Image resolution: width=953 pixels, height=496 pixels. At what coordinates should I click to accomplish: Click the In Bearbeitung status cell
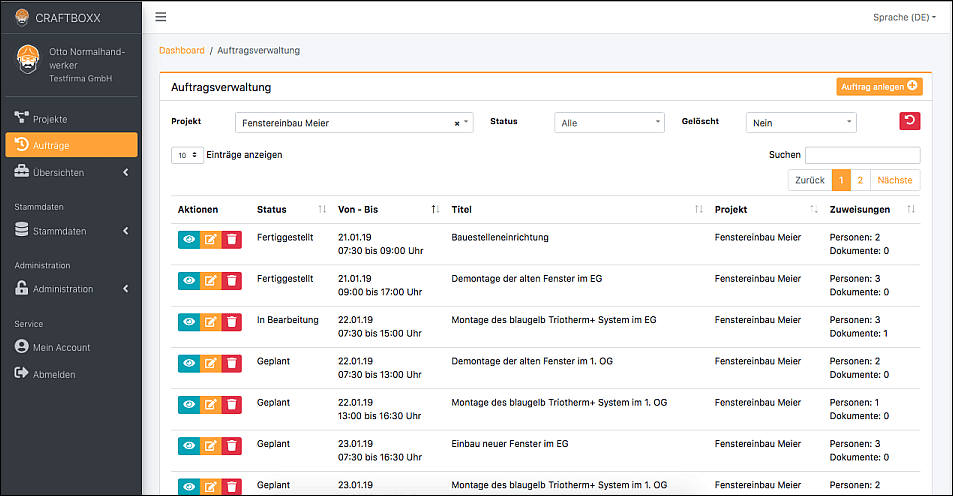(287, 320)
